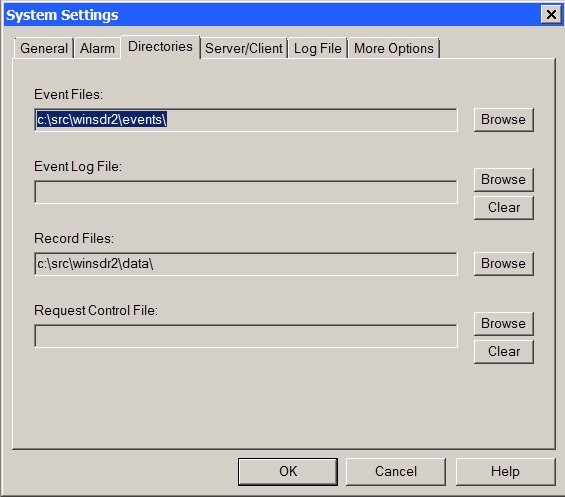Viewport: 565px width, 497px height.
Task: Open the Log File tab
Action: pos(317,48)
